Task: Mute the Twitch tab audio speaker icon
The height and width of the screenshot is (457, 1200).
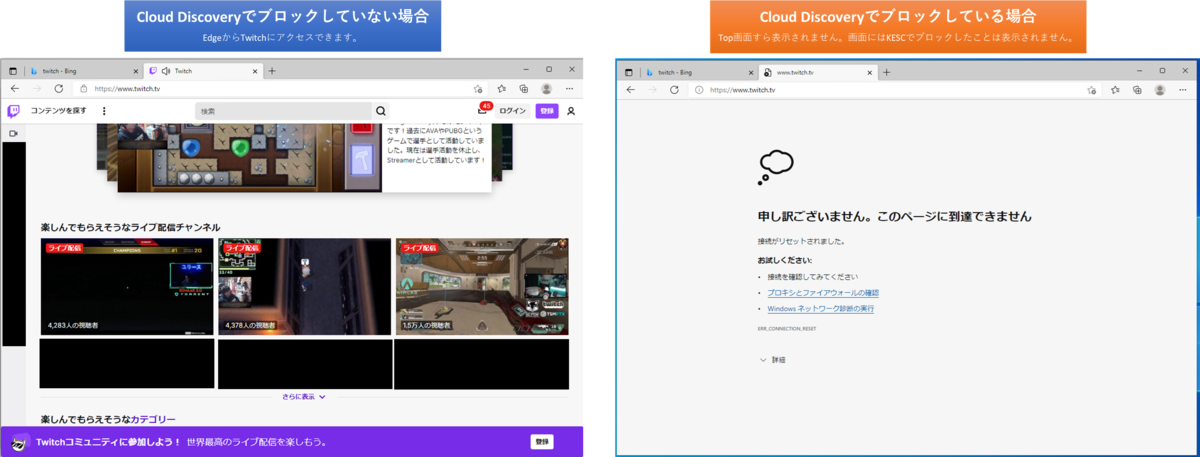Action: pos(165,71)
